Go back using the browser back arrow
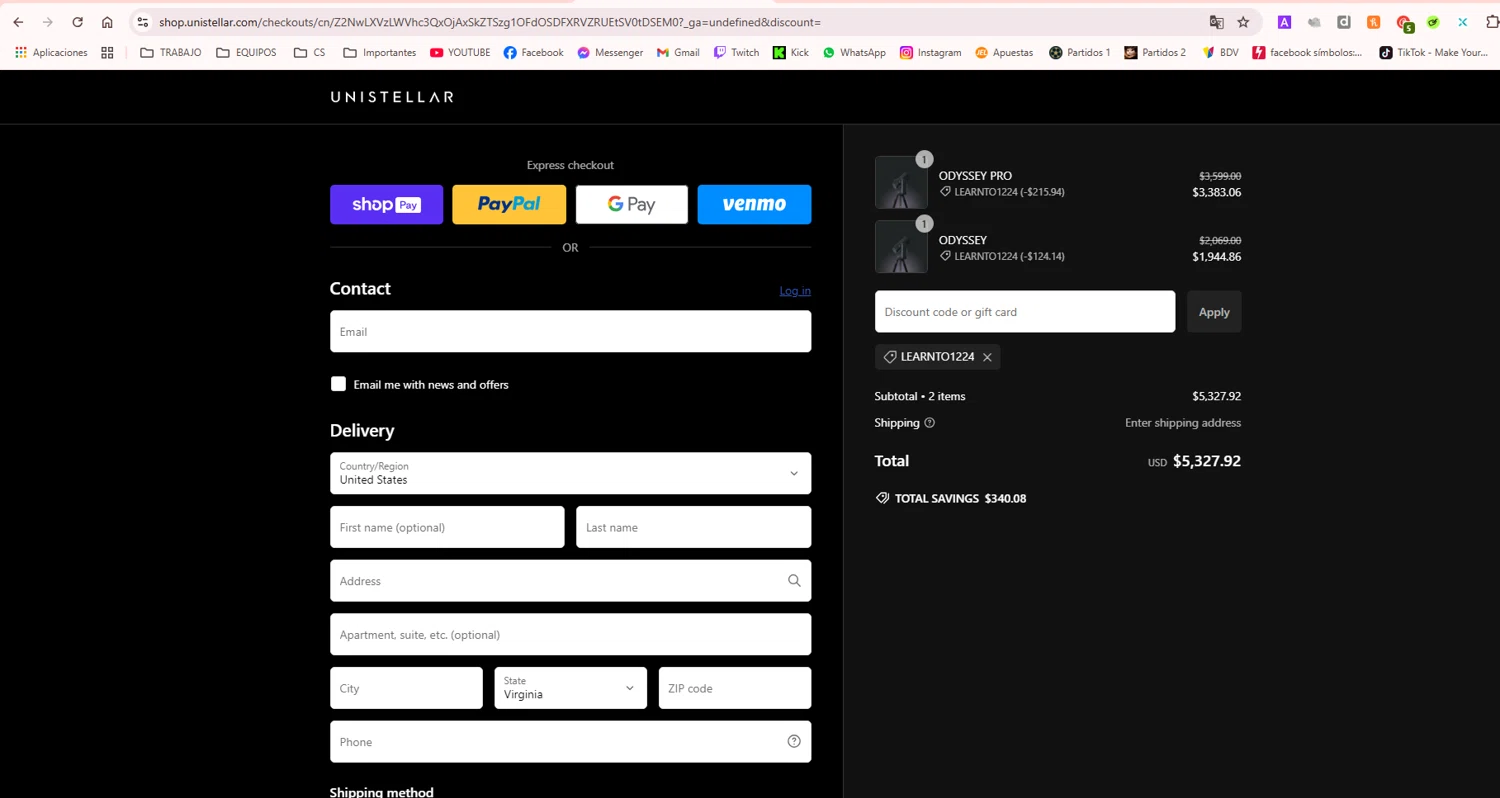This screenshot has width=1500, height=798. pos(18,22)
